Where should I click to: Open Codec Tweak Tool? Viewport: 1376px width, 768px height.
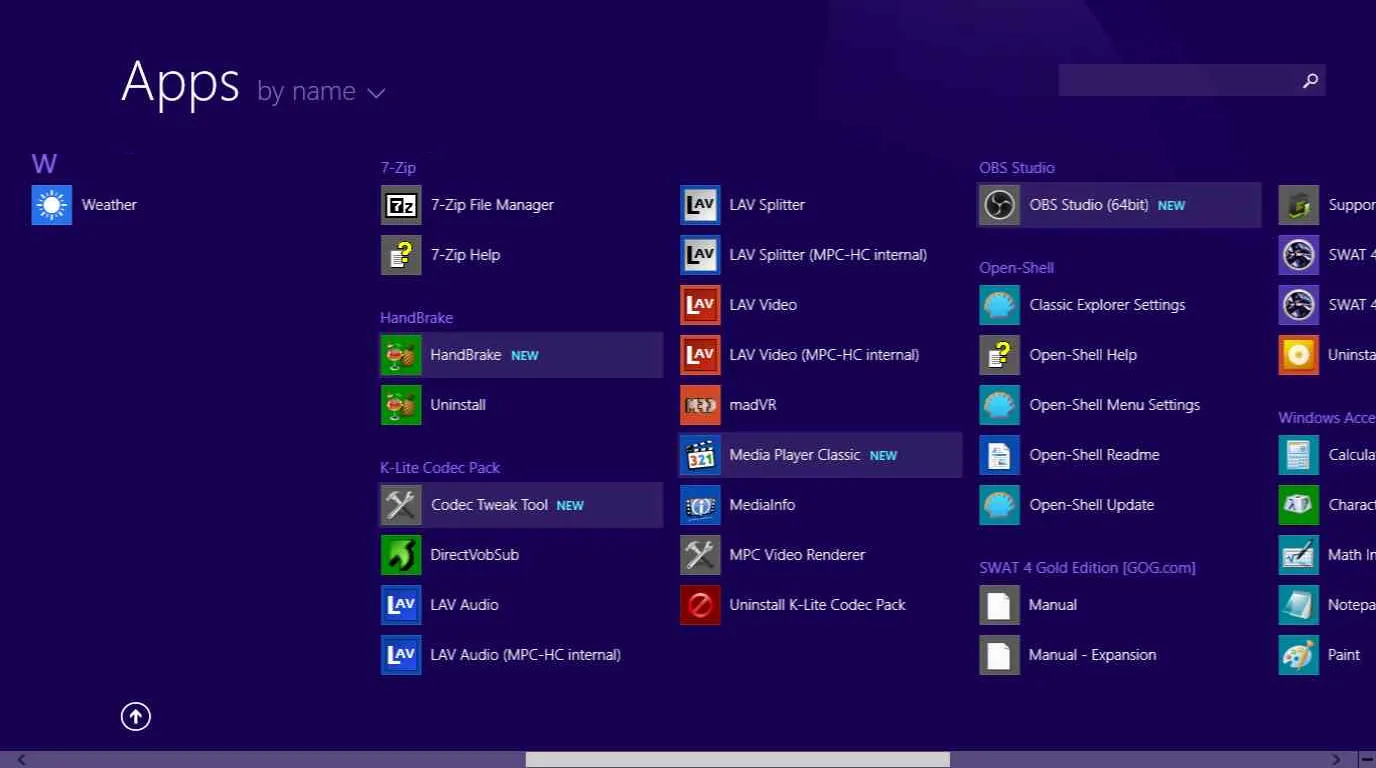[521, 505]
